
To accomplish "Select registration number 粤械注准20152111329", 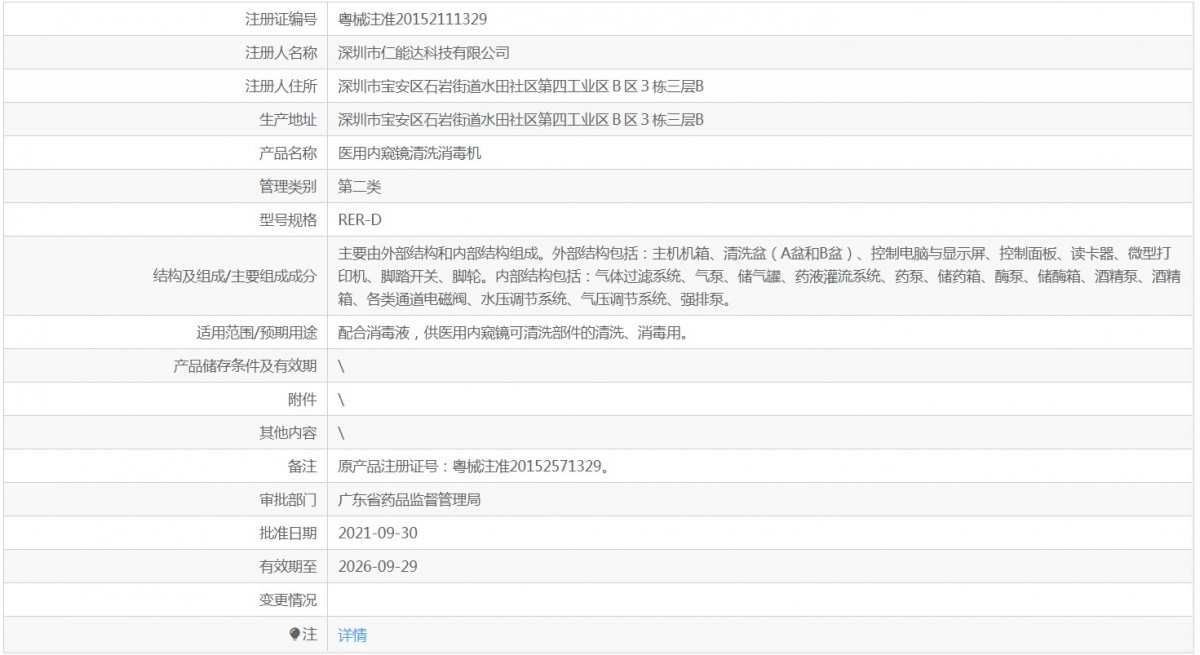I will click(413, 19).
